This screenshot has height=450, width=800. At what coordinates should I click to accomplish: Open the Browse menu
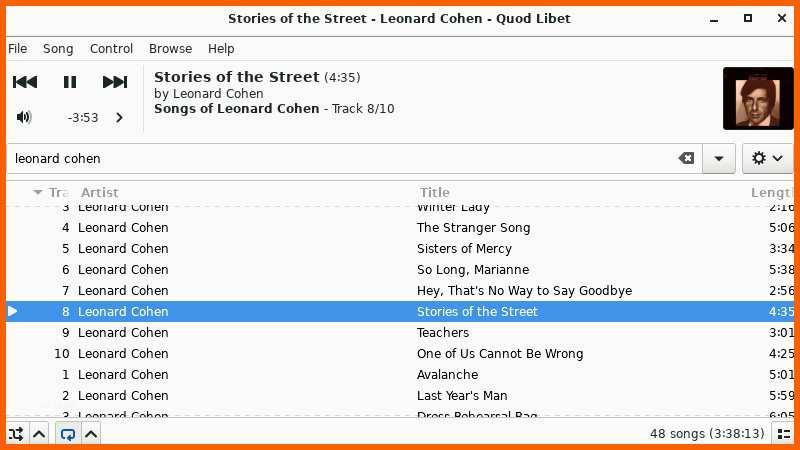point(170,49)
